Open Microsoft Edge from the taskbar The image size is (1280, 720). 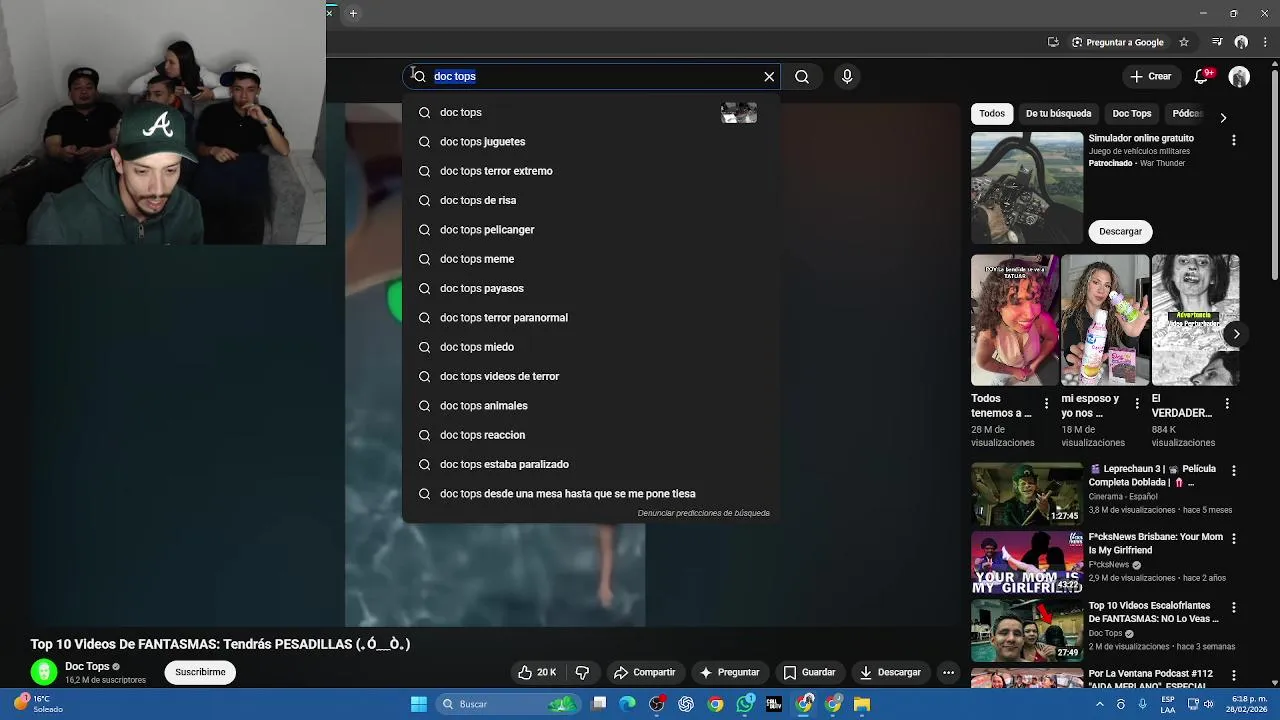click(627, 704)
